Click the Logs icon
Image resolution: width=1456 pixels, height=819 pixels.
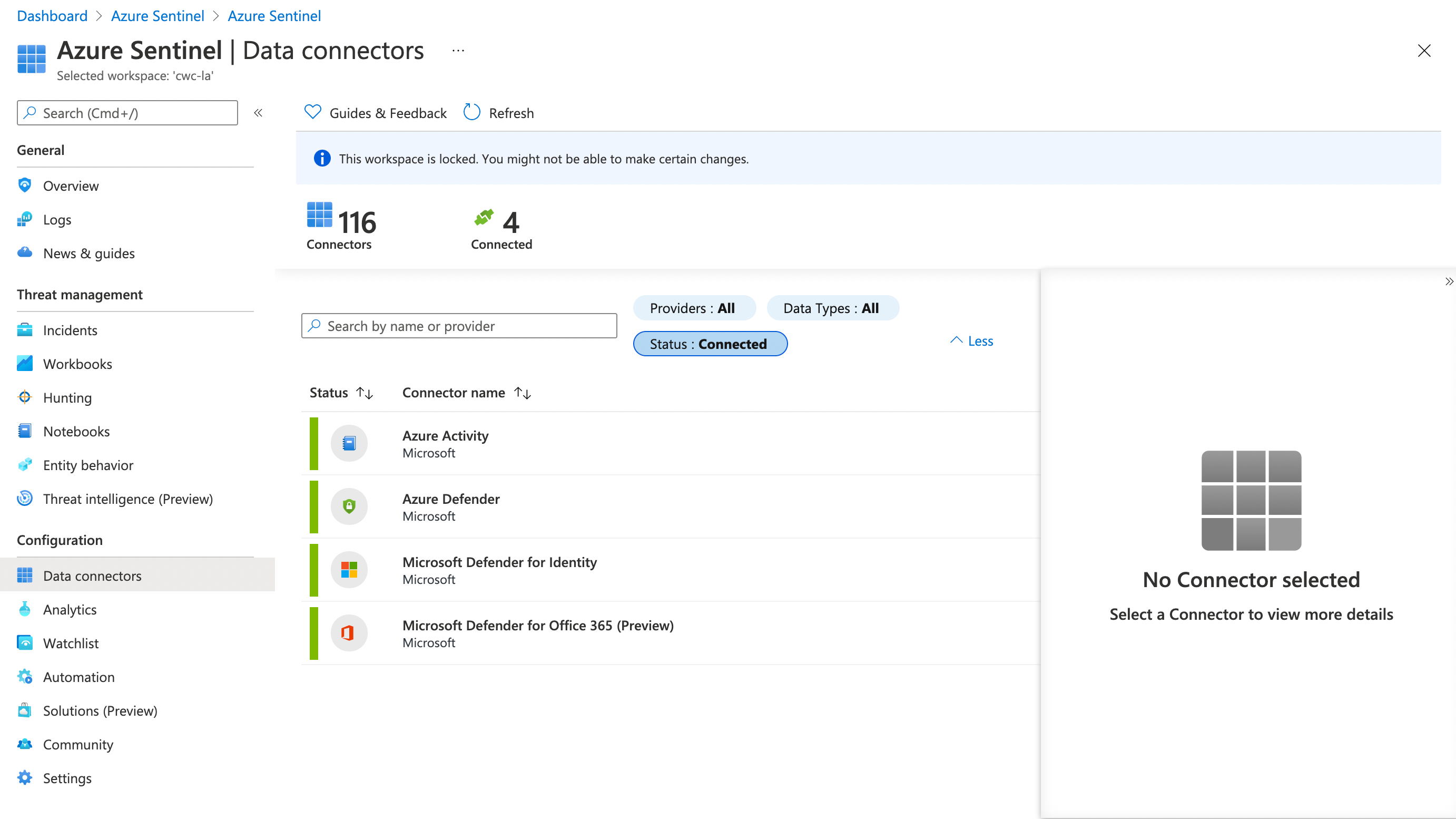point(25,219)
